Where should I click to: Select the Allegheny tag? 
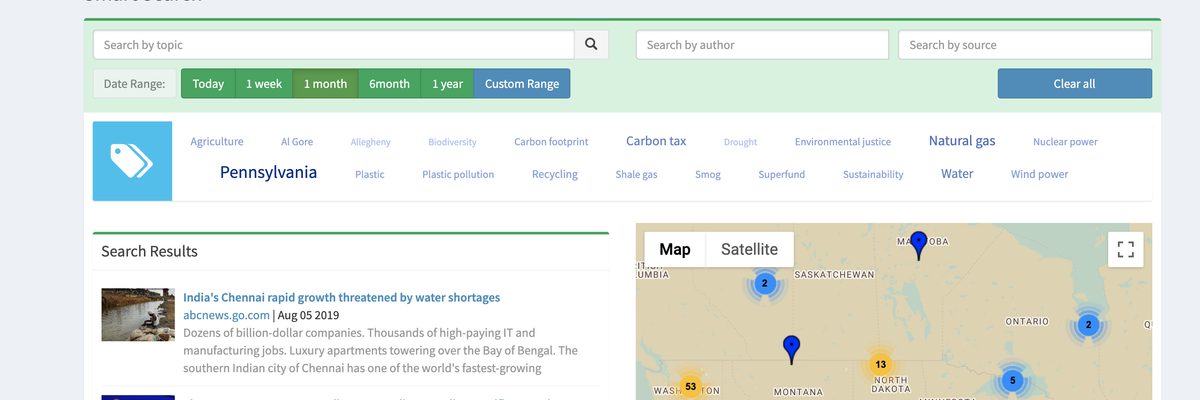(x=371, y=142)
